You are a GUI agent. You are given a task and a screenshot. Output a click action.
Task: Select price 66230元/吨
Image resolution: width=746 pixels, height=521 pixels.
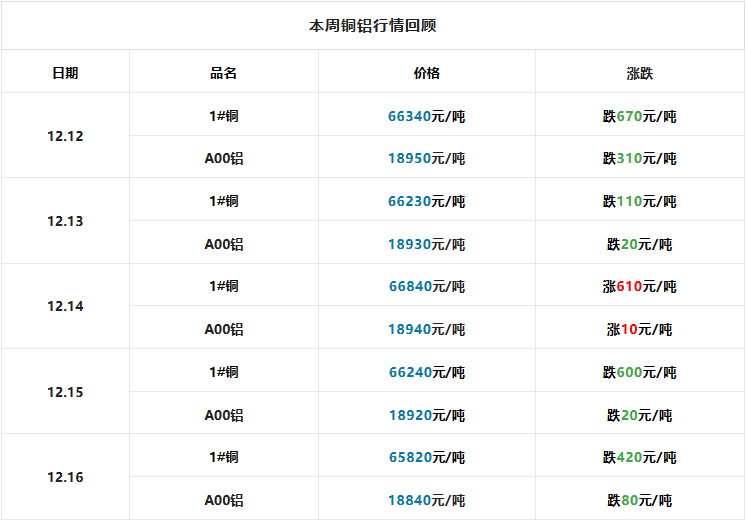coord(427,201)
